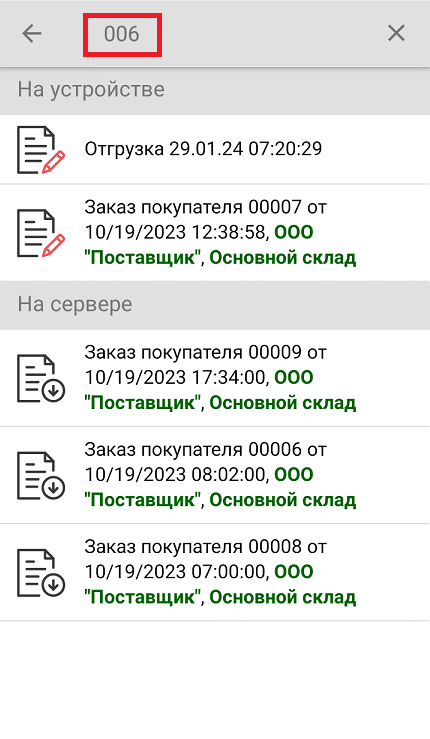Image resolution: width=430 pixels, height=739 pixels.
Task: Tap the На устройстве section header
Action: coord(215,90)
